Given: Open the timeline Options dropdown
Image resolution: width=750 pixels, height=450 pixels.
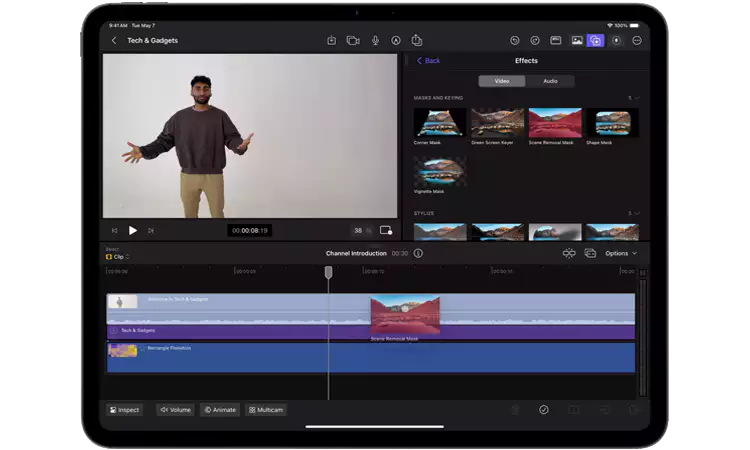Looking at the screenshot, I should coord(621,253).
